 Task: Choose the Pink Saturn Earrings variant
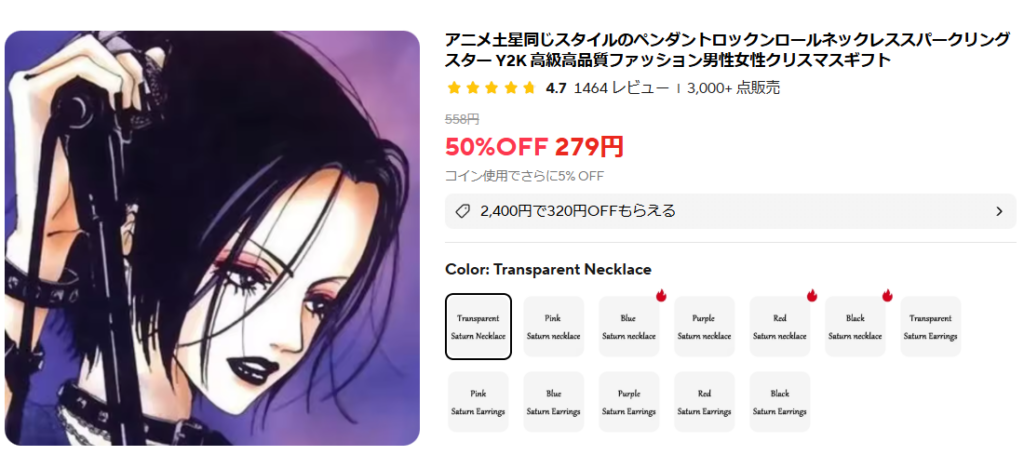pyautogui.click(x=478, y=401)
